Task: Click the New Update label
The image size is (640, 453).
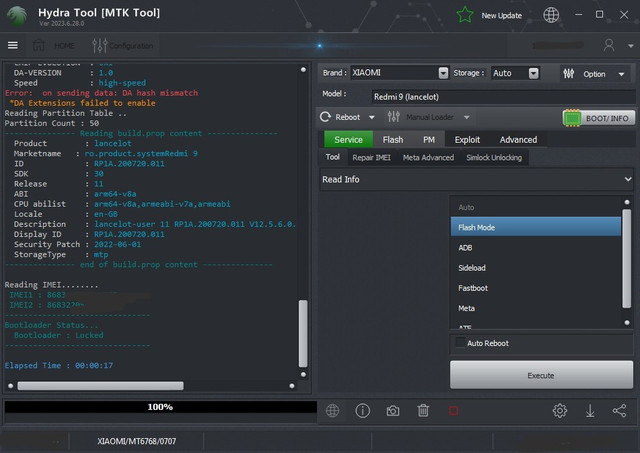Action: tap(501, 16)
